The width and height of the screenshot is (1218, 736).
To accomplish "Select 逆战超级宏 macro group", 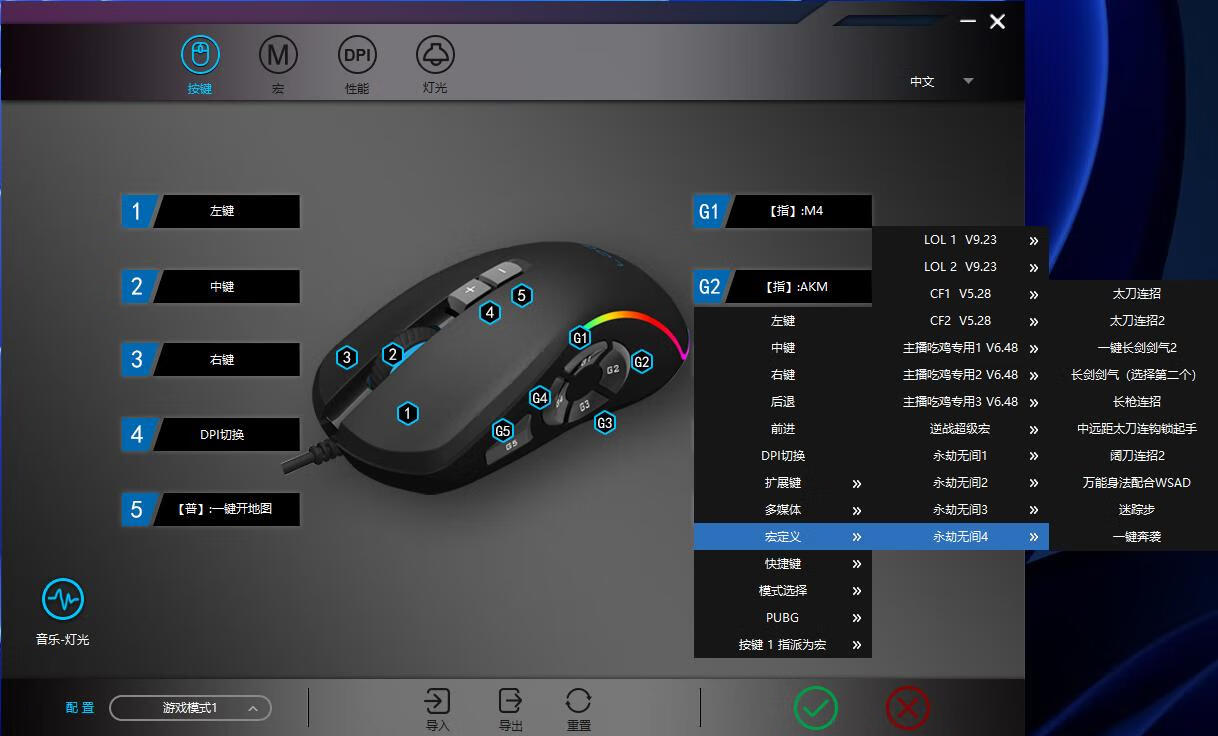I will [x=960, y=429].
